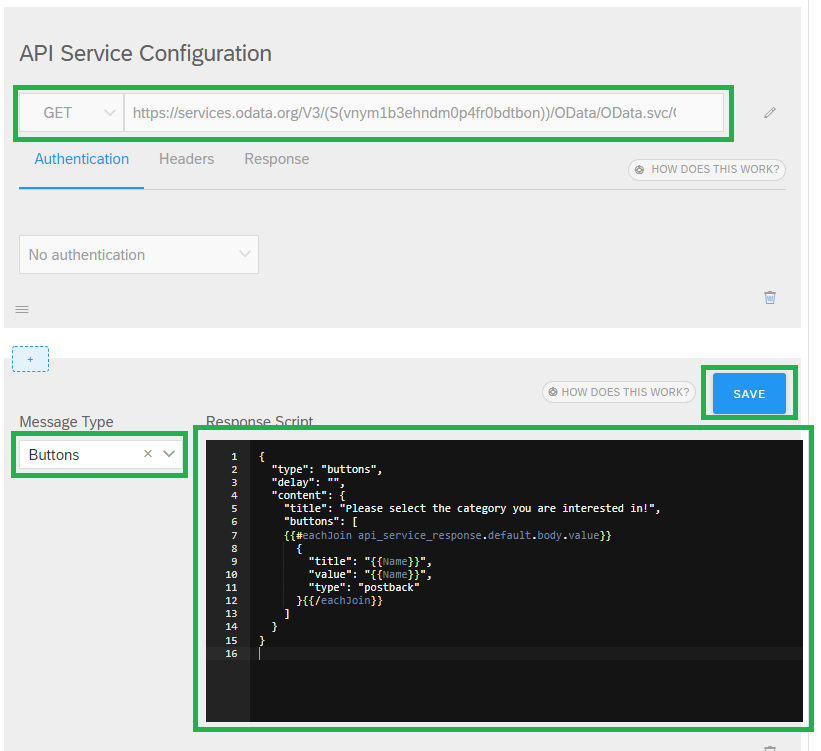Image resolution: width=821 pixels, height=751 pixels.
Task: Open HOW DOES THIS WORK beside SAVE
Action: (618, 392)
